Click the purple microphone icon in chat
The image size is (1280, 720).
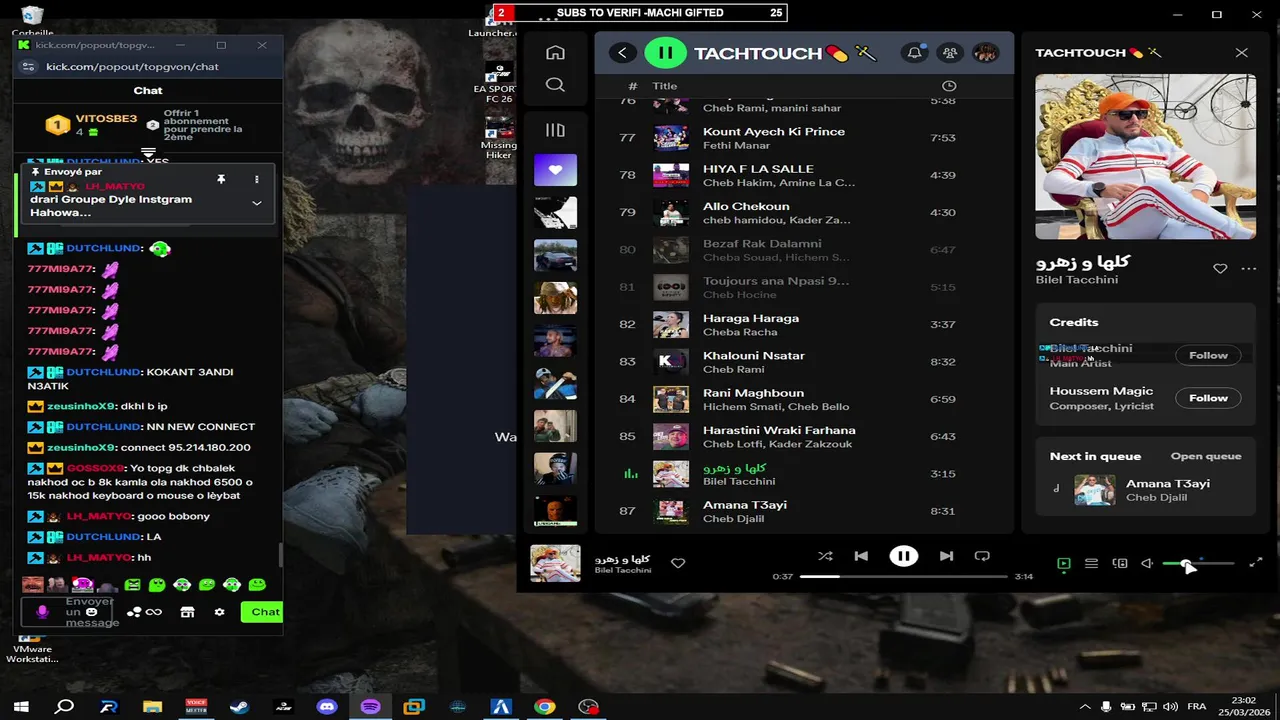42,612
